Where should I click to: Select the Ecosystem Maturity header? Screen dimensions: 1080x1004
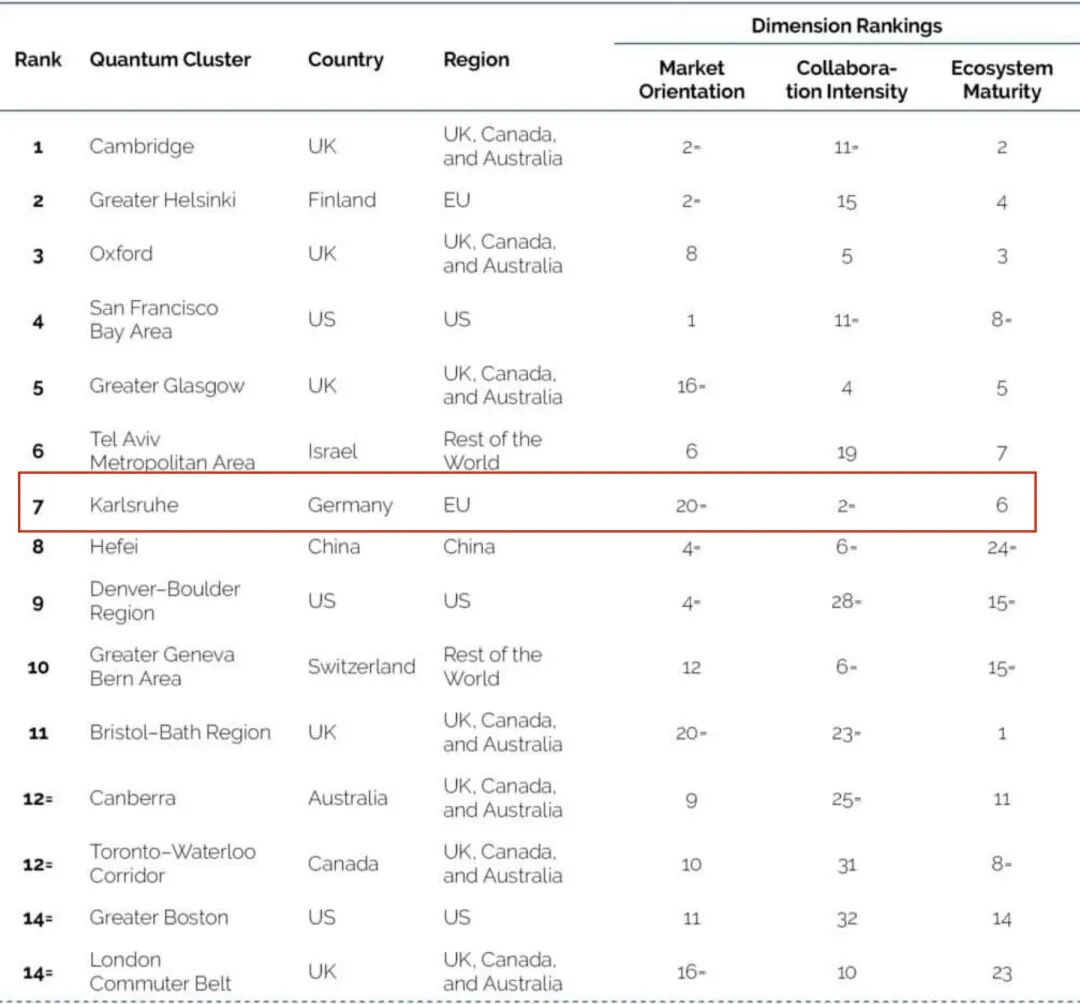pyautogui.click(x=1001, y=80)
